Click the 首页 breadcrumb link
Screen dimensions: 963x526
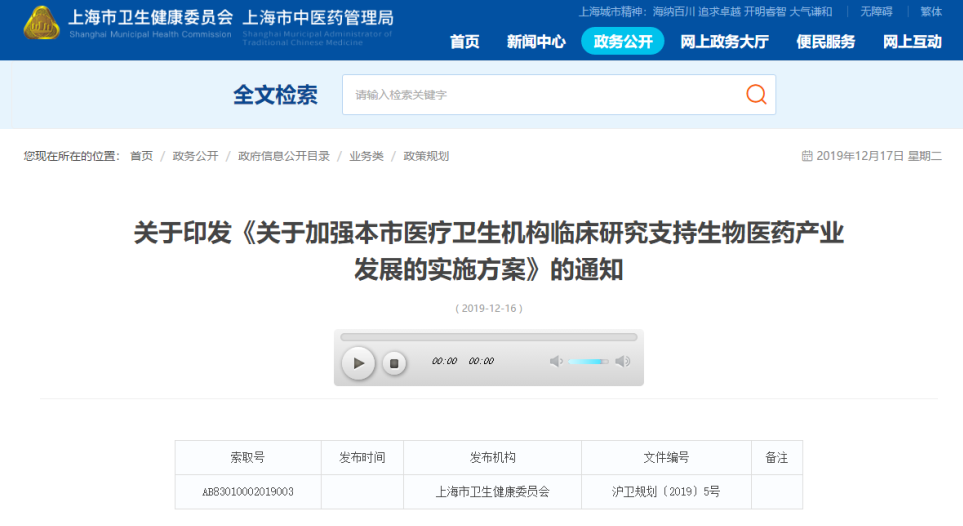[x=141, y=156]
